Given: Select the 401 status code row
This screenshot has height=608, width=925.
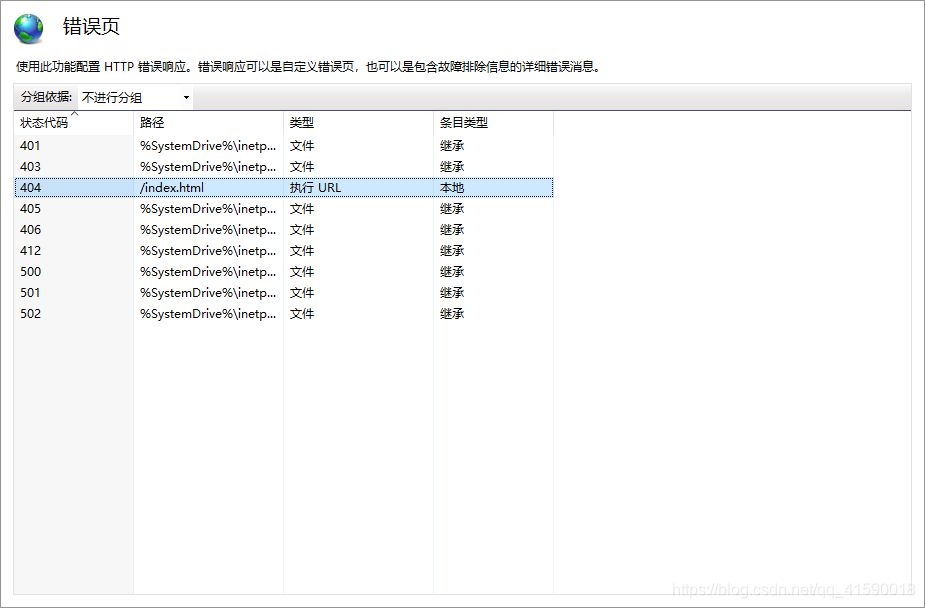Looking at the screenshot, I should (284, 146).
